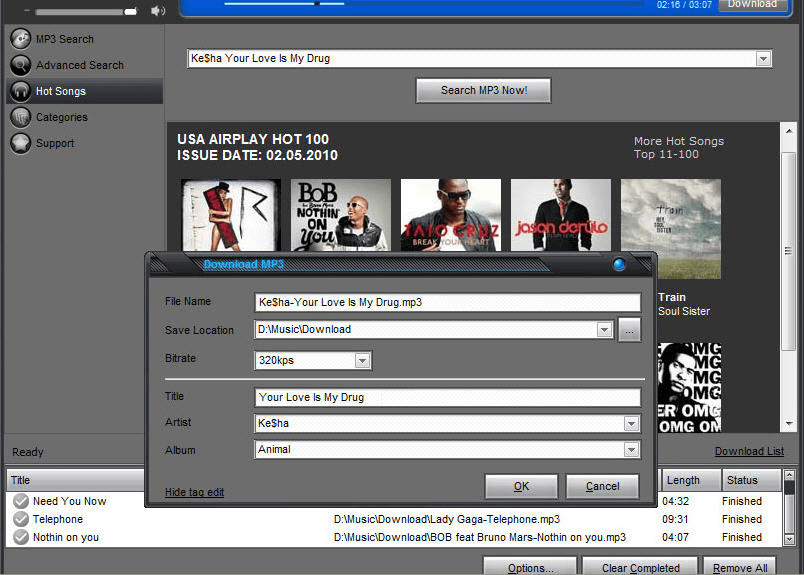Click the 04:32 length value
This screenshot has width=804, height=575.
click(675, 501)
